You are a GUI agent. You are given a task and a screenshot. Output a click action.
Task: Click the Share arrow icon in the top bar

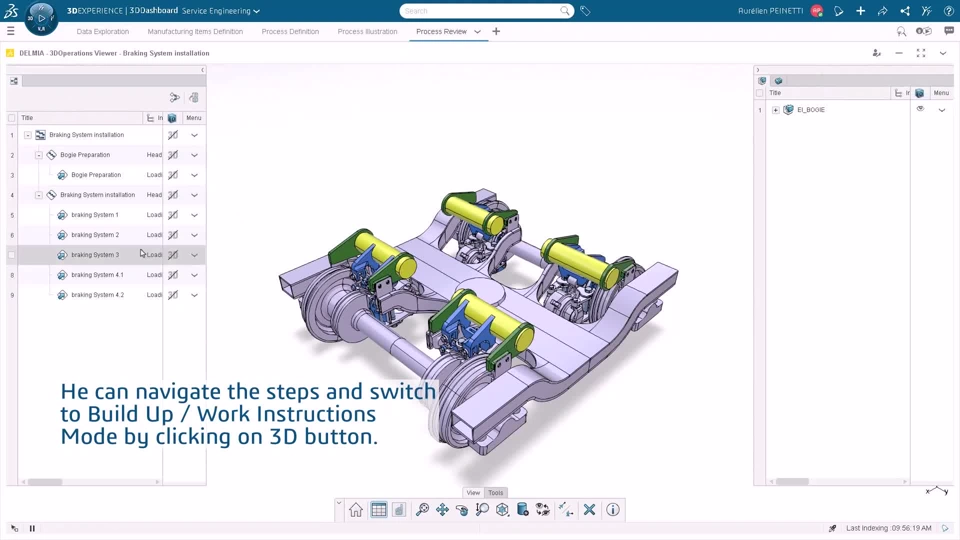(x=882, y=10)
